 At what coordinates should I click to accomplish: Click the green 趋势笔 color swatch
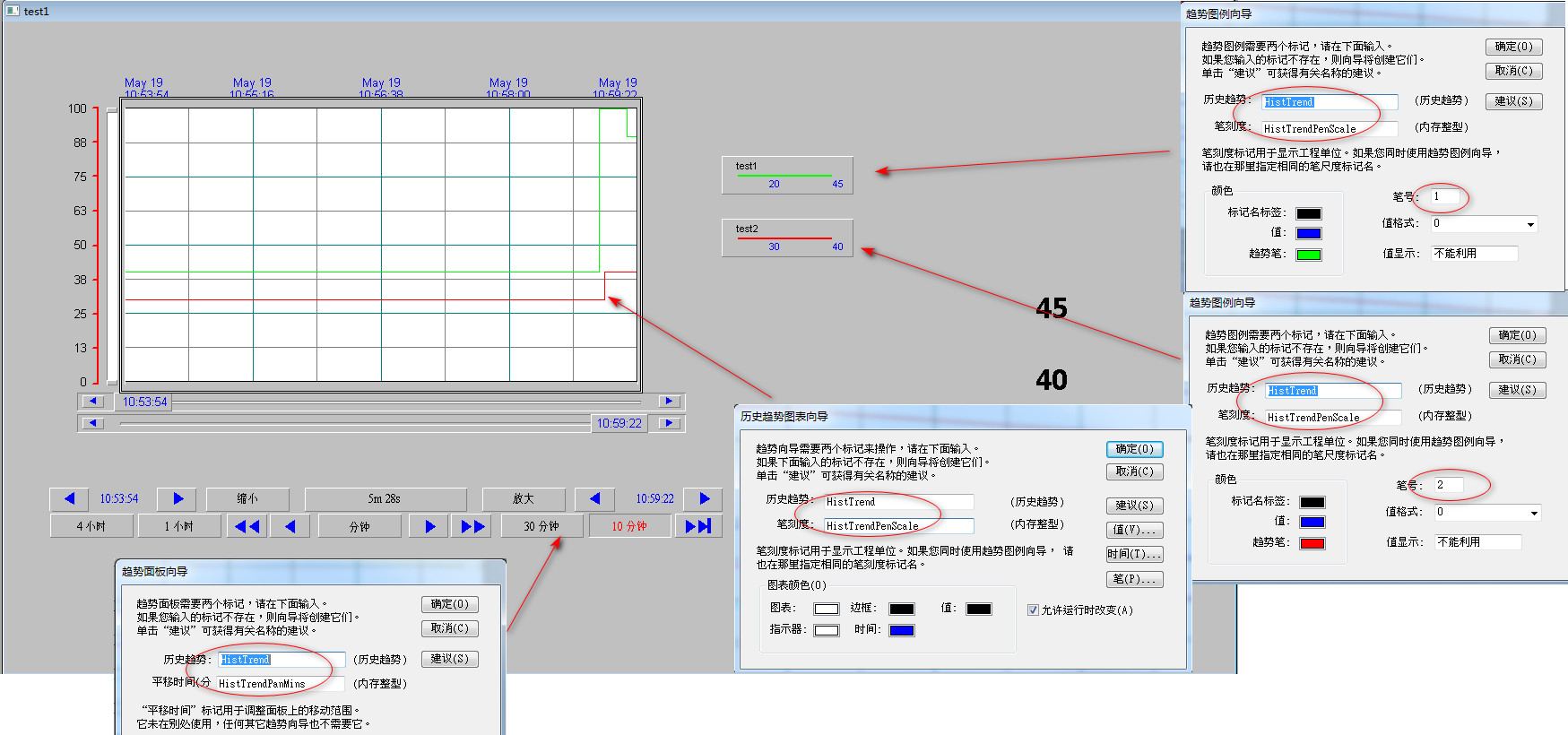tap(1309, 255)
